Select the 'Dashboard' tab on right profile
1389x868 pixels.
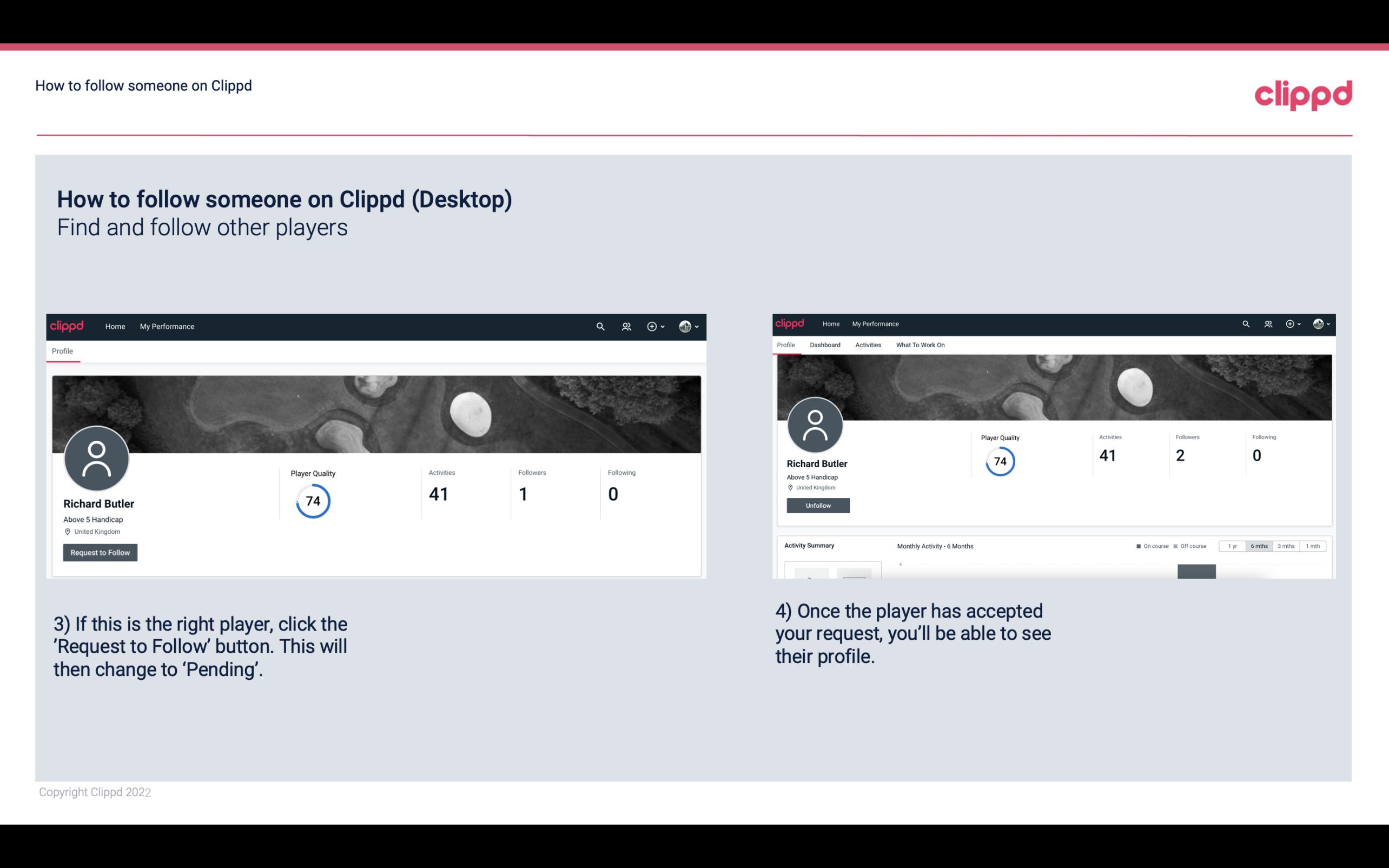824,345
